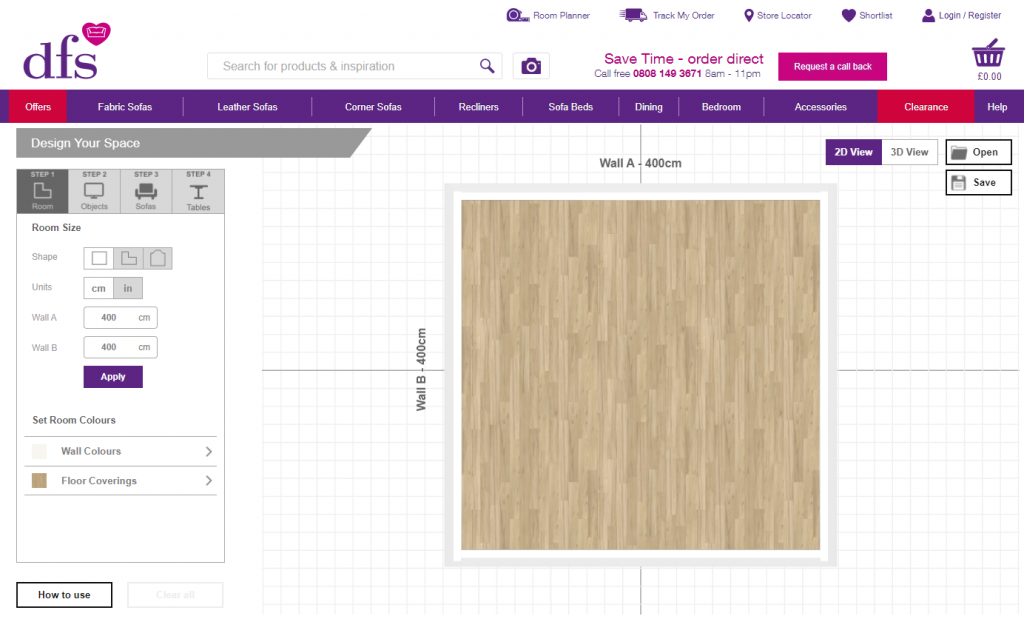Screen dimensions: 1024x619
Task: Click the Wall A length input field
Action: (x=120, y=317)
